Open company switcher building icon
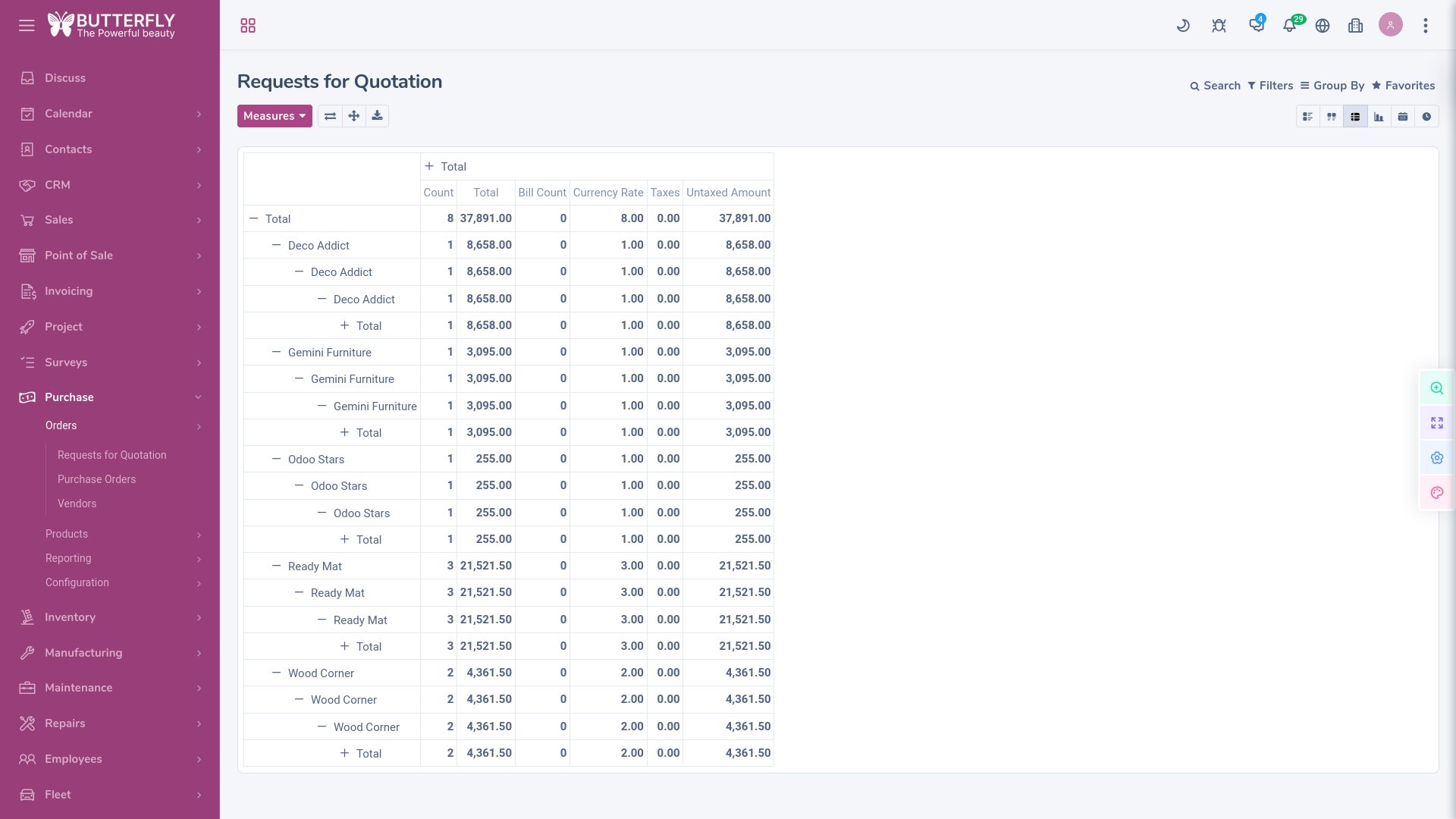Viewport: 1456px width, 819px height. coord(1356,26)
